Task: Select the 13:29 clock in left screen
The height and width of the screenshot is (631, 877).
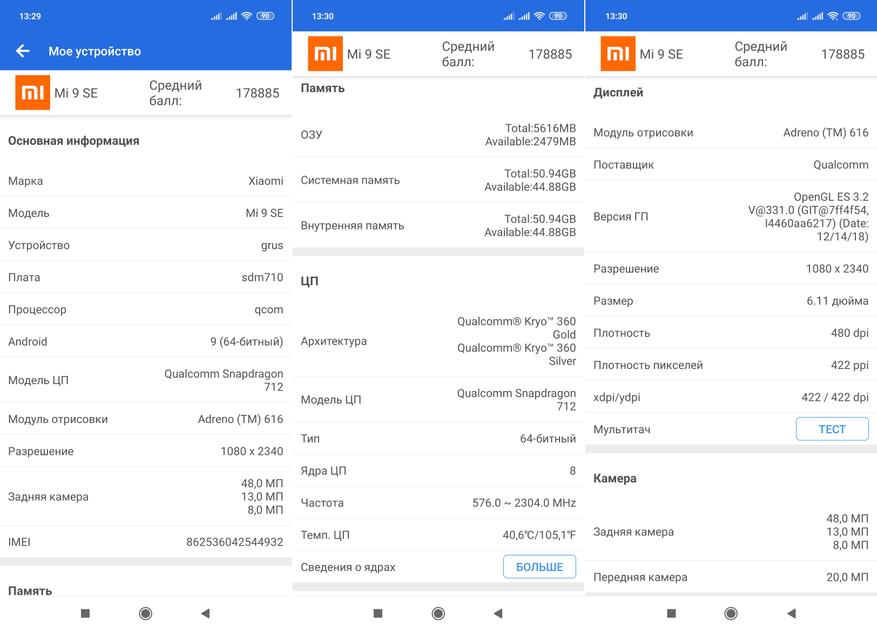Action: click(30, 16)
